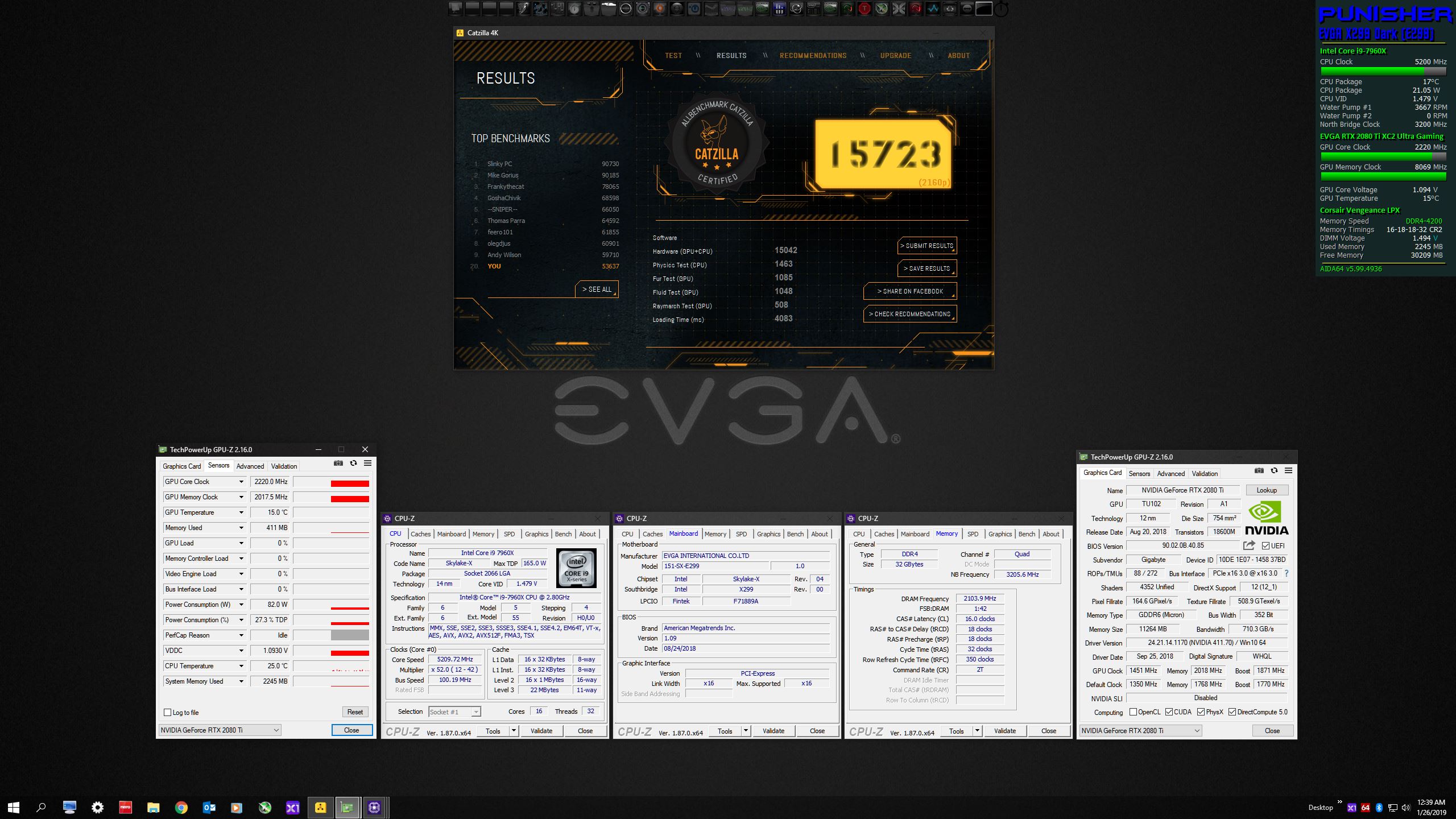Launch Google Chrome from the taskbar

[x=181, y=807]
